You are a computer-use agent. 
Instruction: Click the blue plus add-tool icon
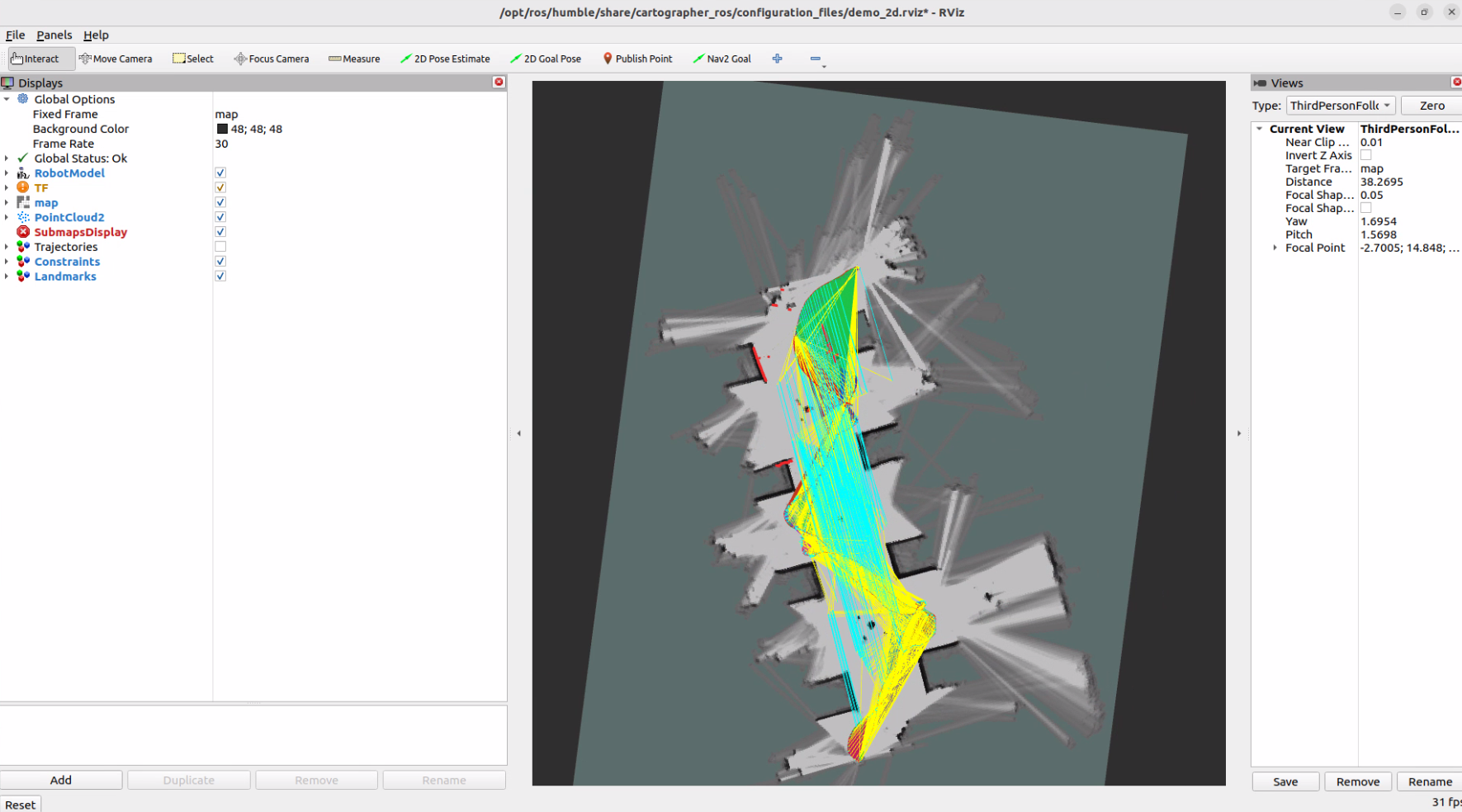tap(777, 59)
